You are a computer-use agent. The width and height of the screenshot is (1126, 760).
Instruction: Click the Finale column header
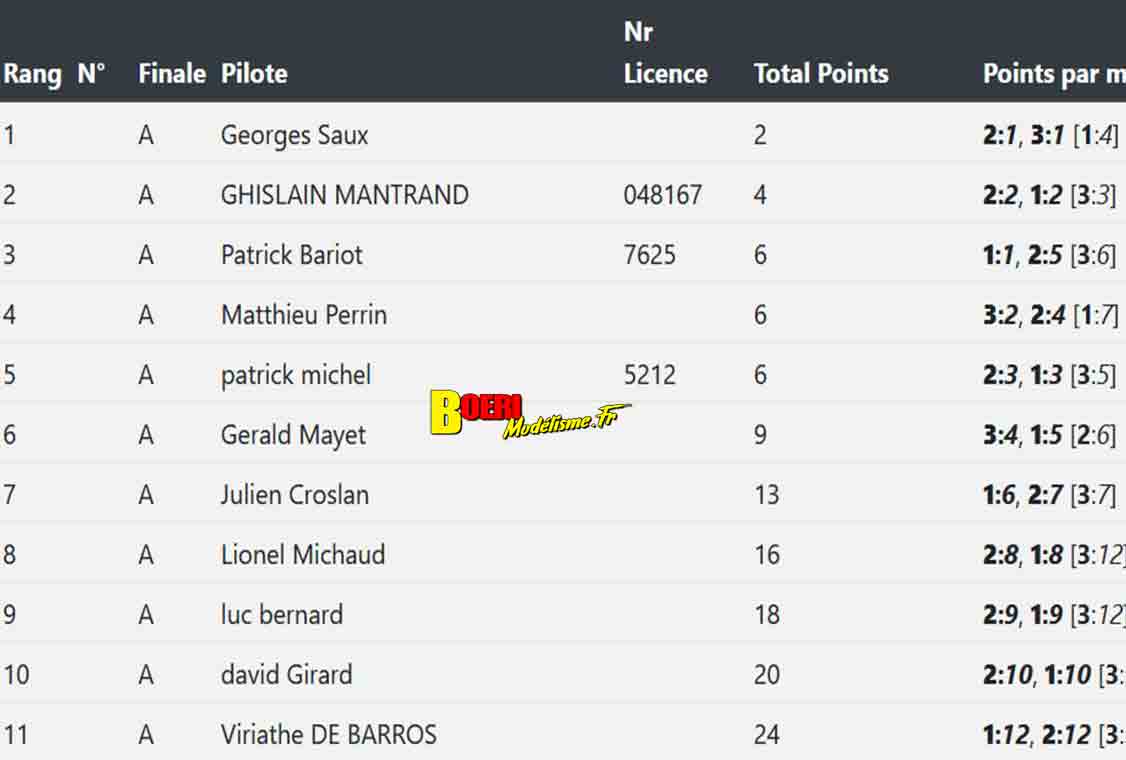pos(172,73)
